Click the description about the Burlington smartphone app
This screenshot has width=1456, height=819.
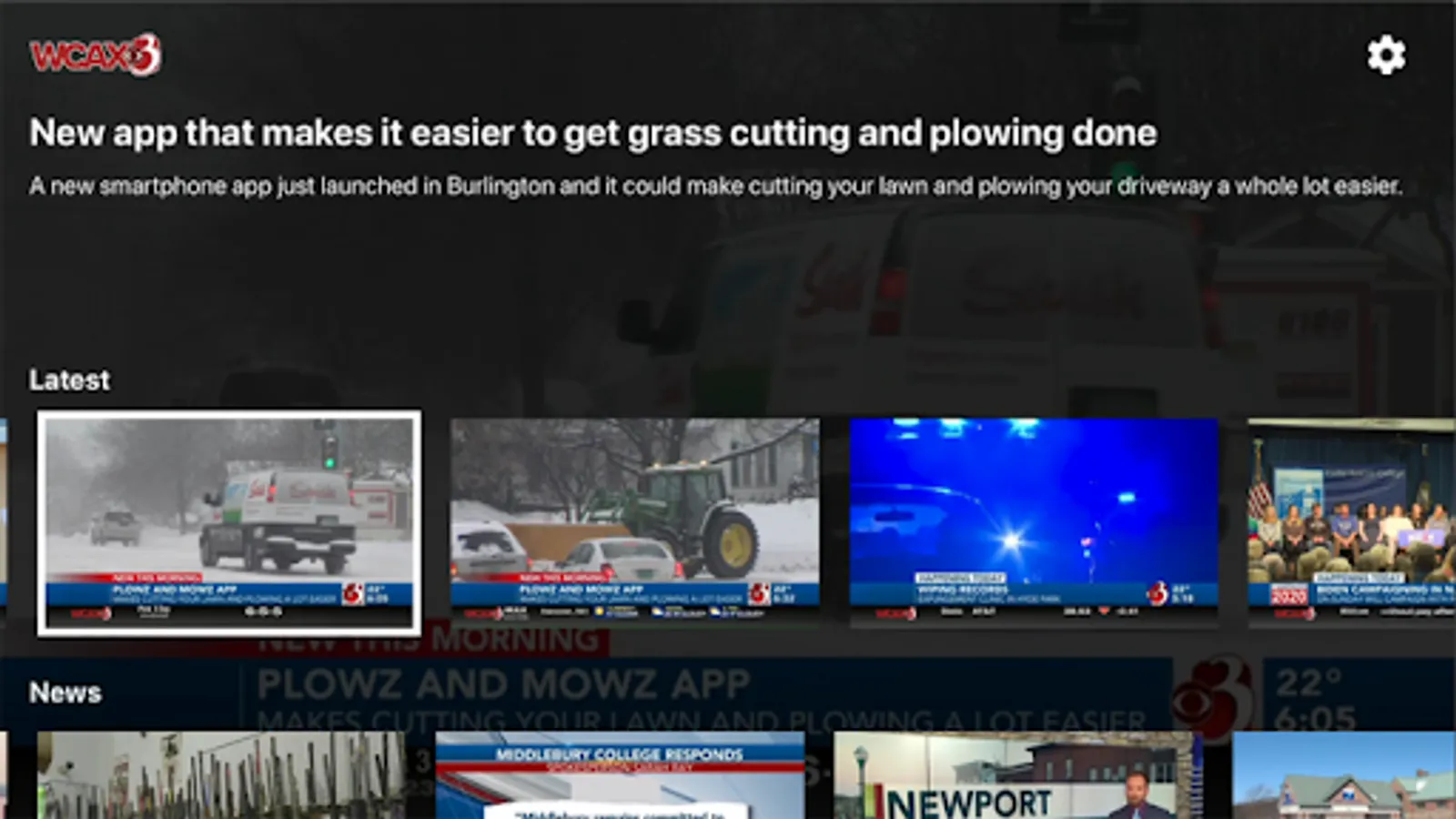[715, 186]
